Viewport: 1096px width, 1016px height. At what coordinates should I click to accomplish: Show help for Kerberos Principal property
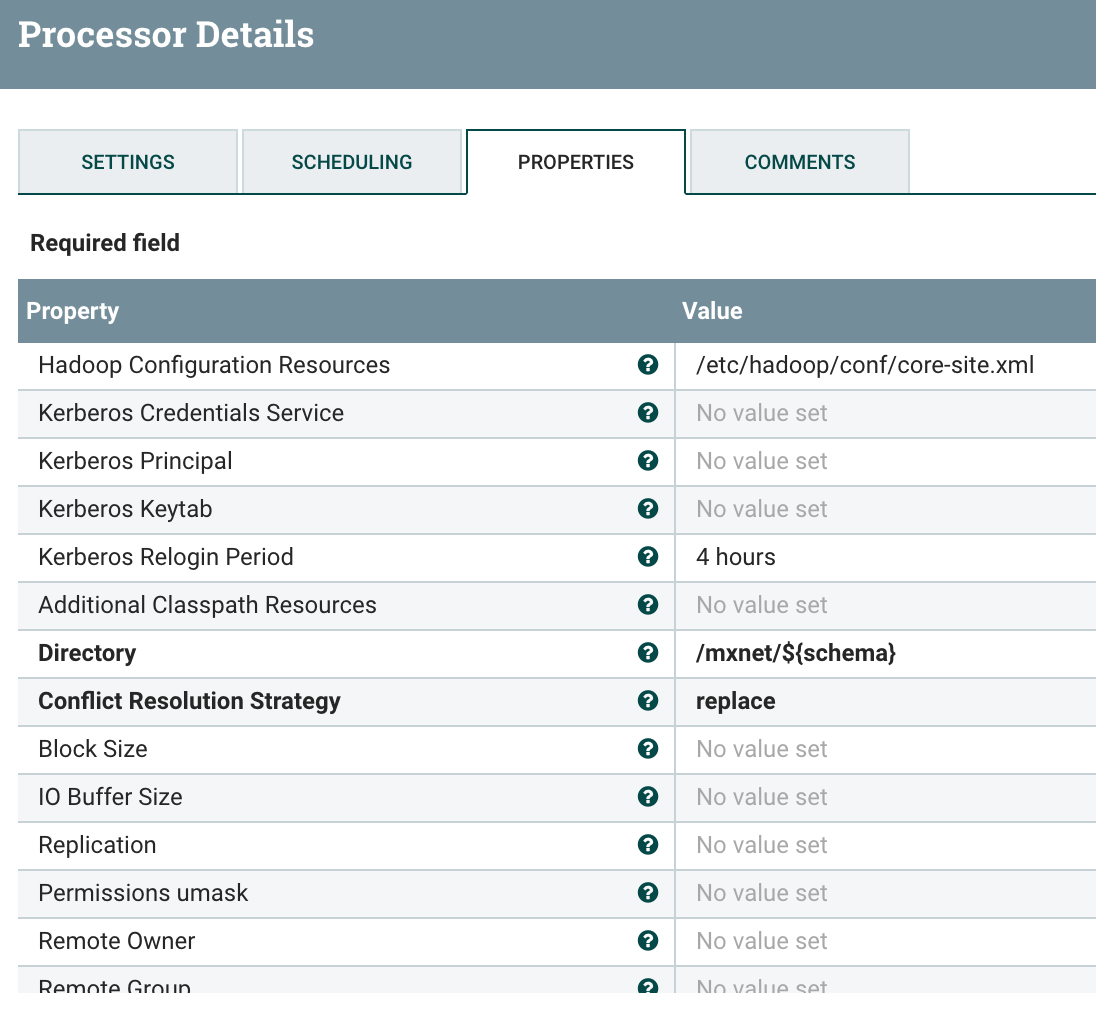648,461
